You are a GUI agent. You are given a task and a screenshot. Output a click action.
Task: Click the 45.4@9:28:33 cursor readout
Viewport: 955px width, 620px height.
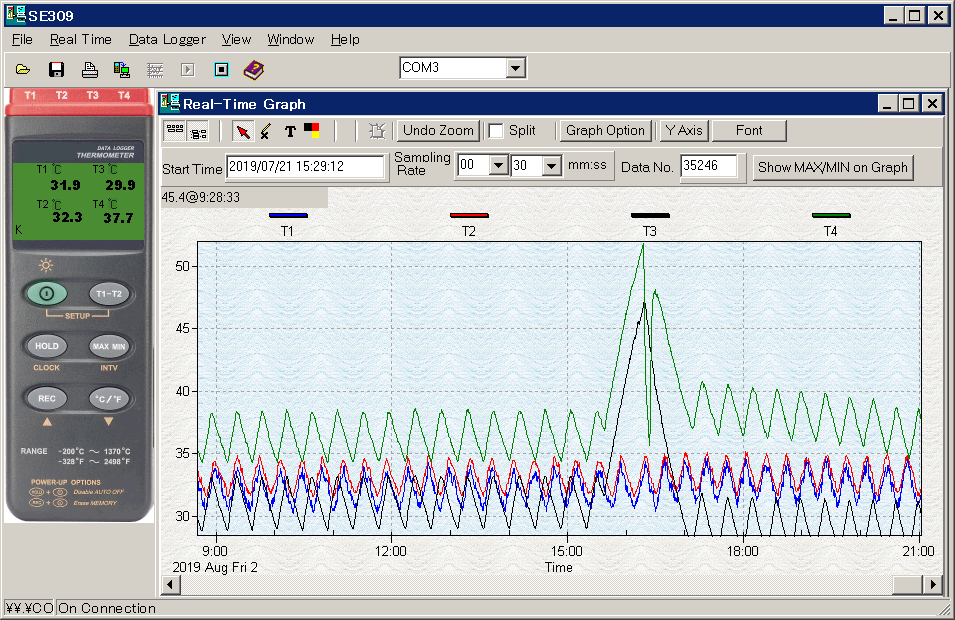[x=201, y=197]
